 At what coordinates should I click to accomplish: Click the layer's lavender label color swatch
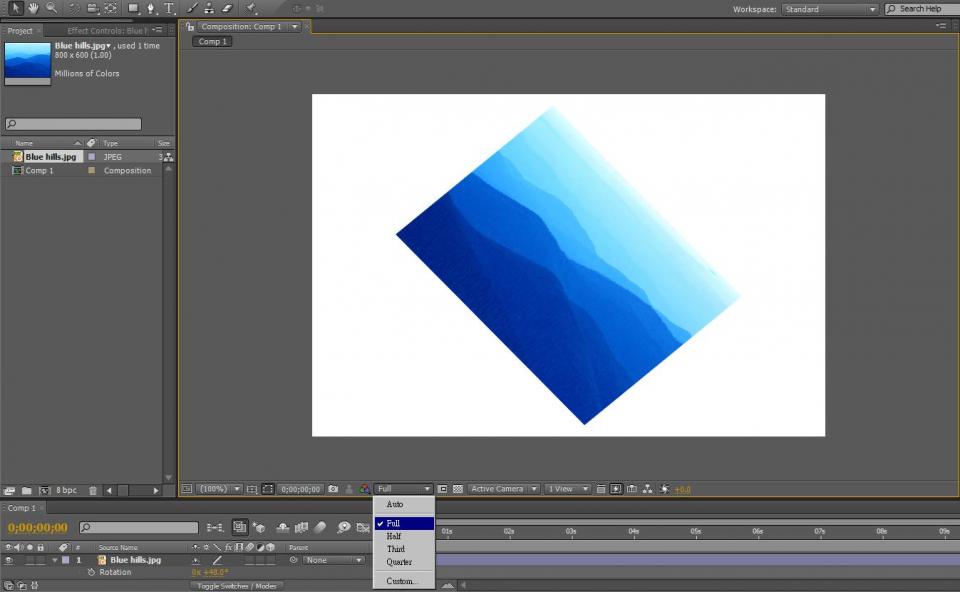coord(66,560)
